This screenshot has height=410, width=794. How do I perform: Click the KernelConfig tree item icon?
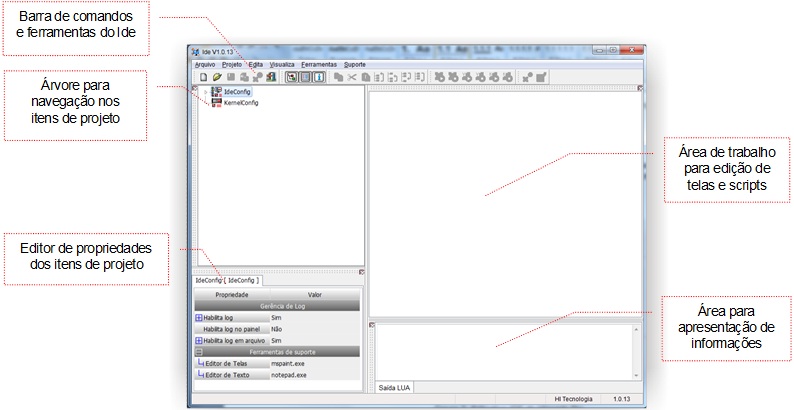(x=217, y=103)
